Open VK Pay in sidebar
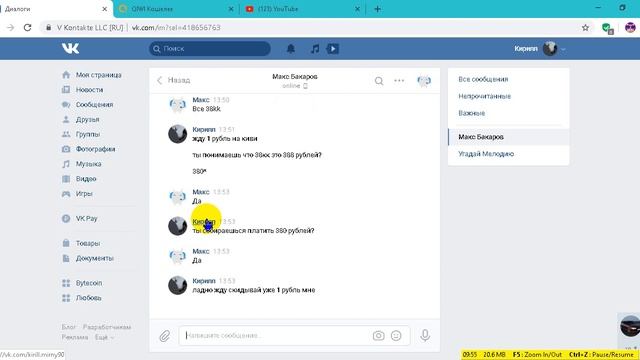Image resolution: width=640 pixels, height=360 pixels. point(87,218)
